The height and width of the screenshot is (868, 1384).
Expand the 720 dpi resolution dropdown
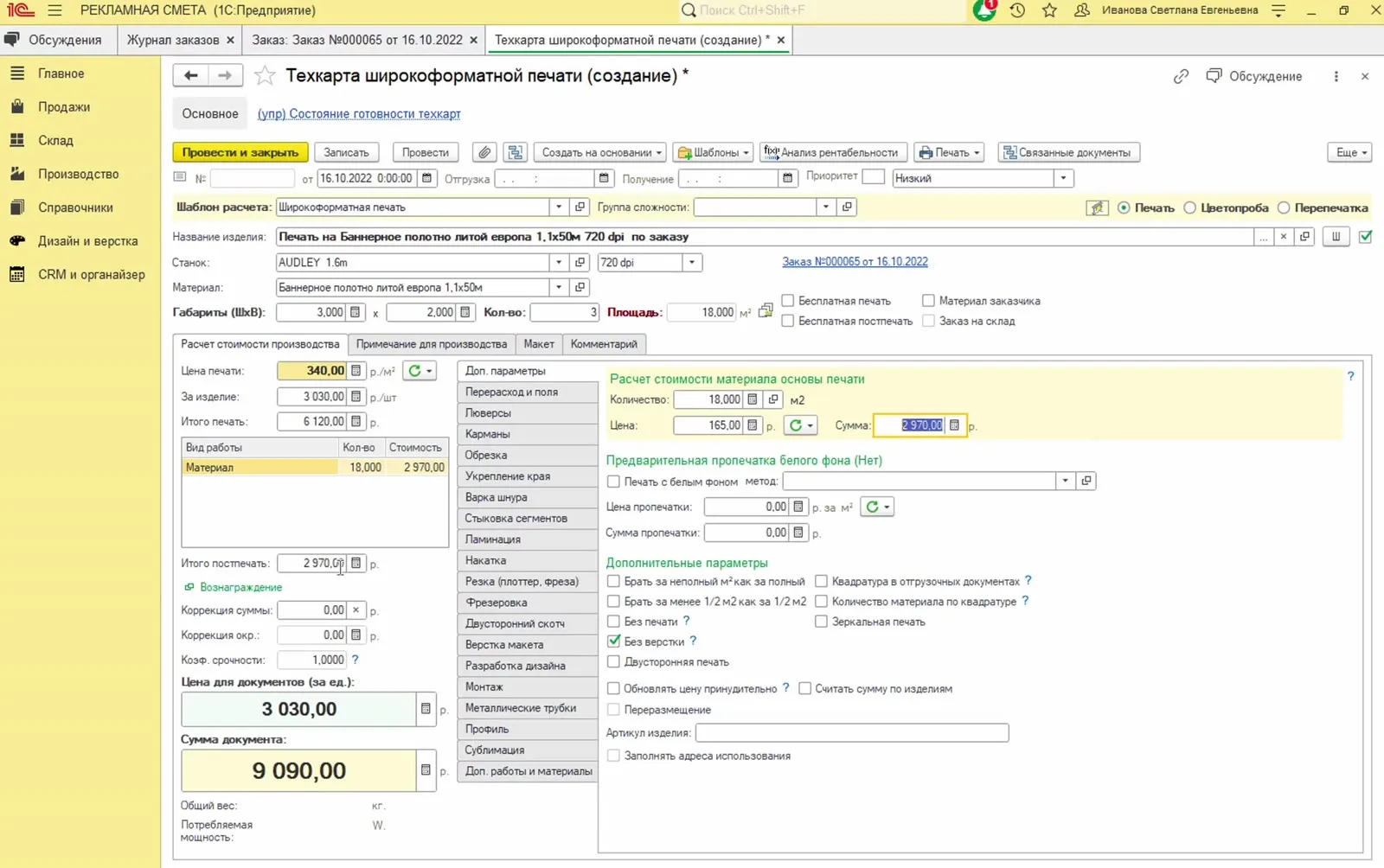point(692,262)
